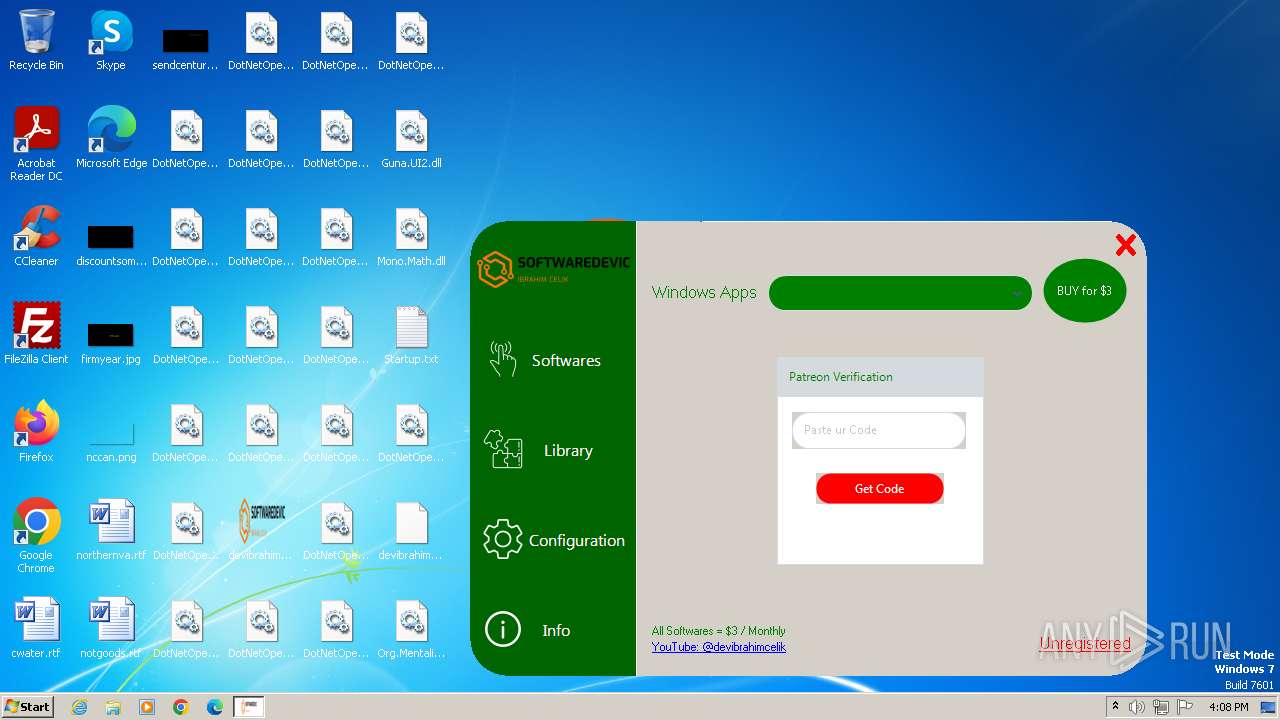Click the red Get Code button
Viewport: 1280px width, 720px height.
point(879,488)
